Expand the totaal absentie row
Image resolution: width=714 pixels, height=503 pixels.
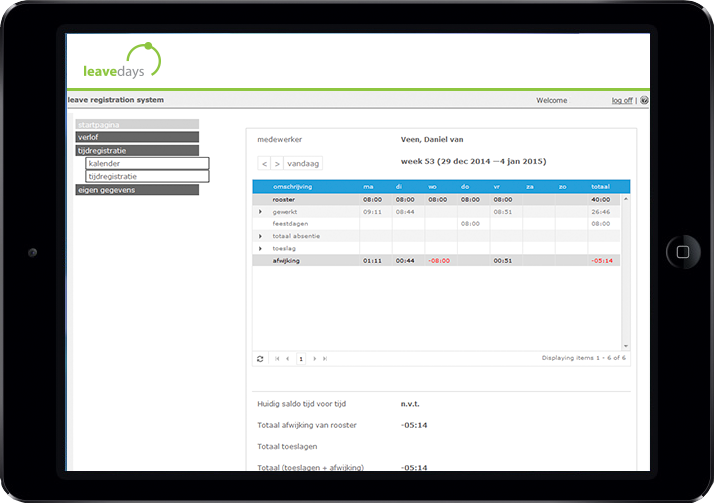click(x=260, y=236)
